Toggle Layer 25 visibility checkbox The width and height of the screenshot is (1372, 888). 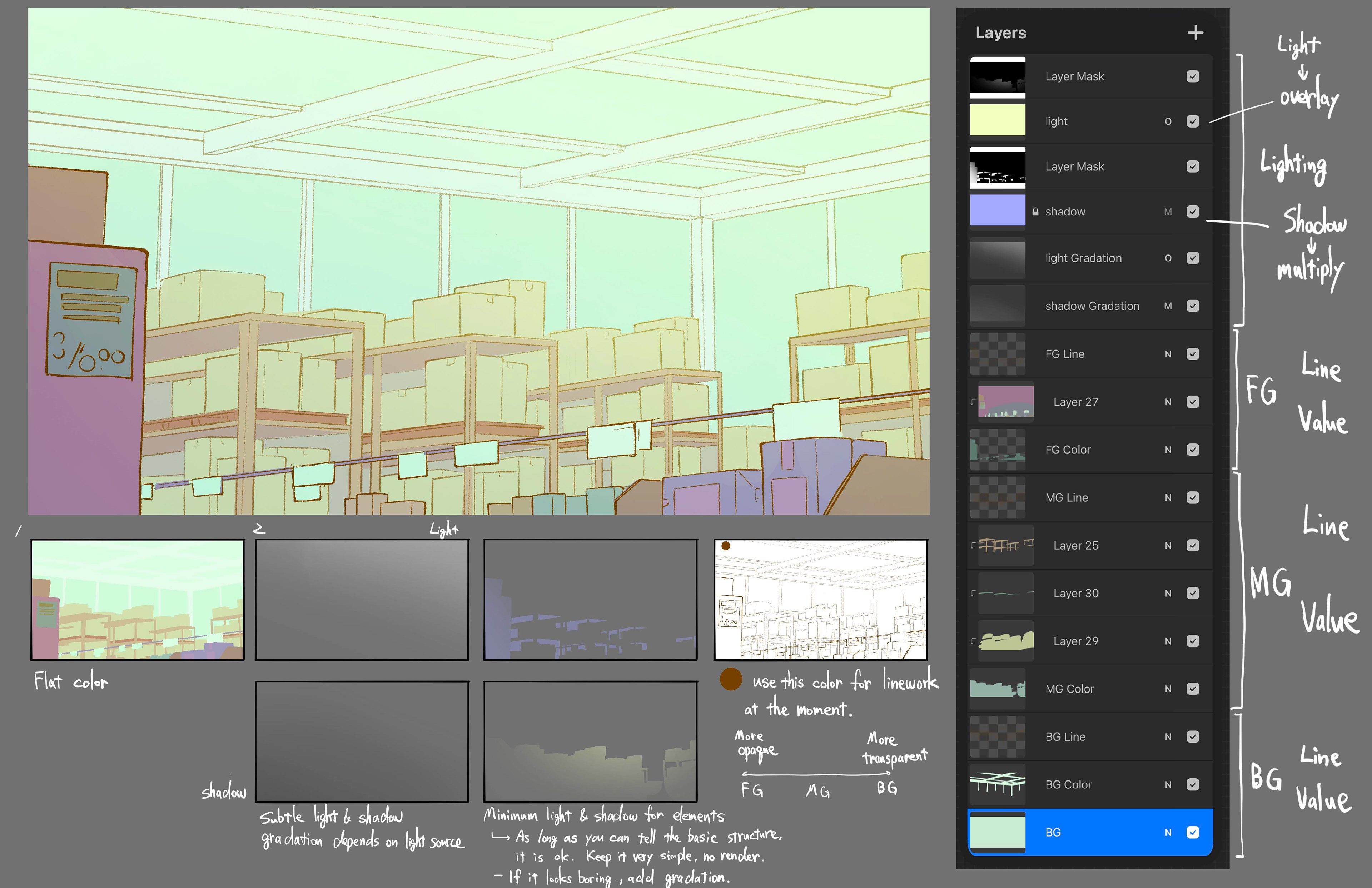pos(1193,545)
